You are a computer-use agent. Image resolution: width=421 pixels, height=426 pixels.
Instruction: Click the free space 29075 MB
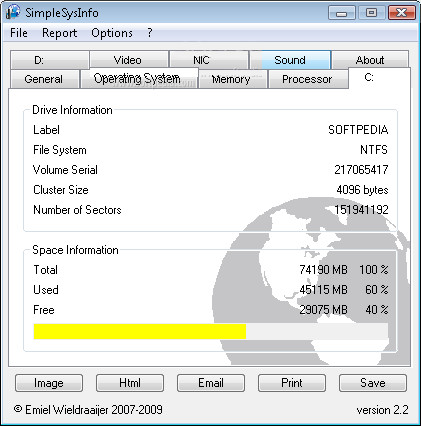(323, 310)
